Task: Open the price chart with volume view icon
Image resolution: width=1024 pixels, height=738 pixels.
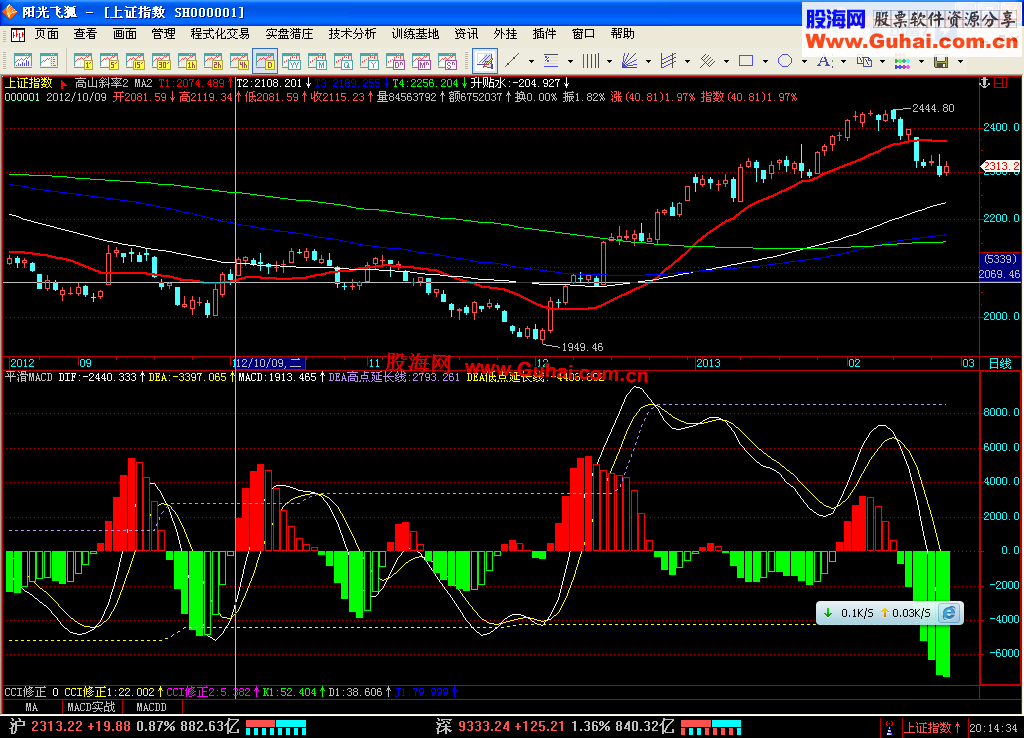Action: (23, 61)
